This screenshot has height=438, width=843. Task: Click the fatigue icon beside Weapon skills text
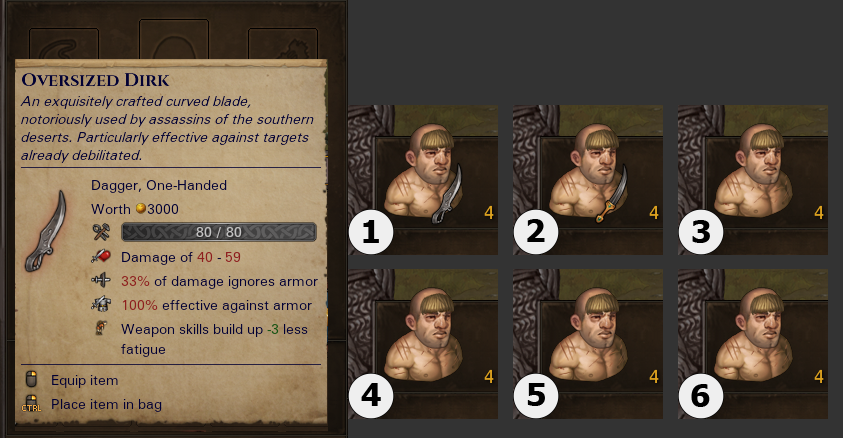tap(101, 328)
